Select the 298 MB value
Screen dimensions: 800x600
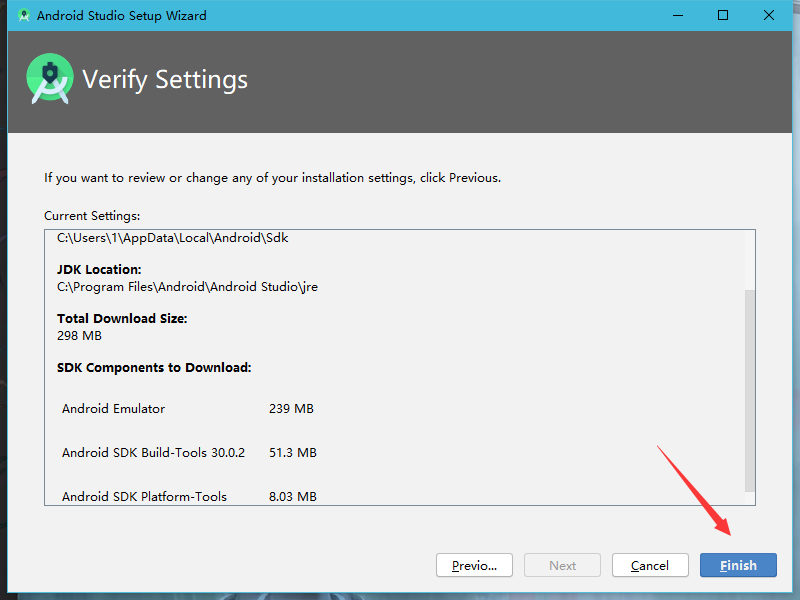(79, 336)
